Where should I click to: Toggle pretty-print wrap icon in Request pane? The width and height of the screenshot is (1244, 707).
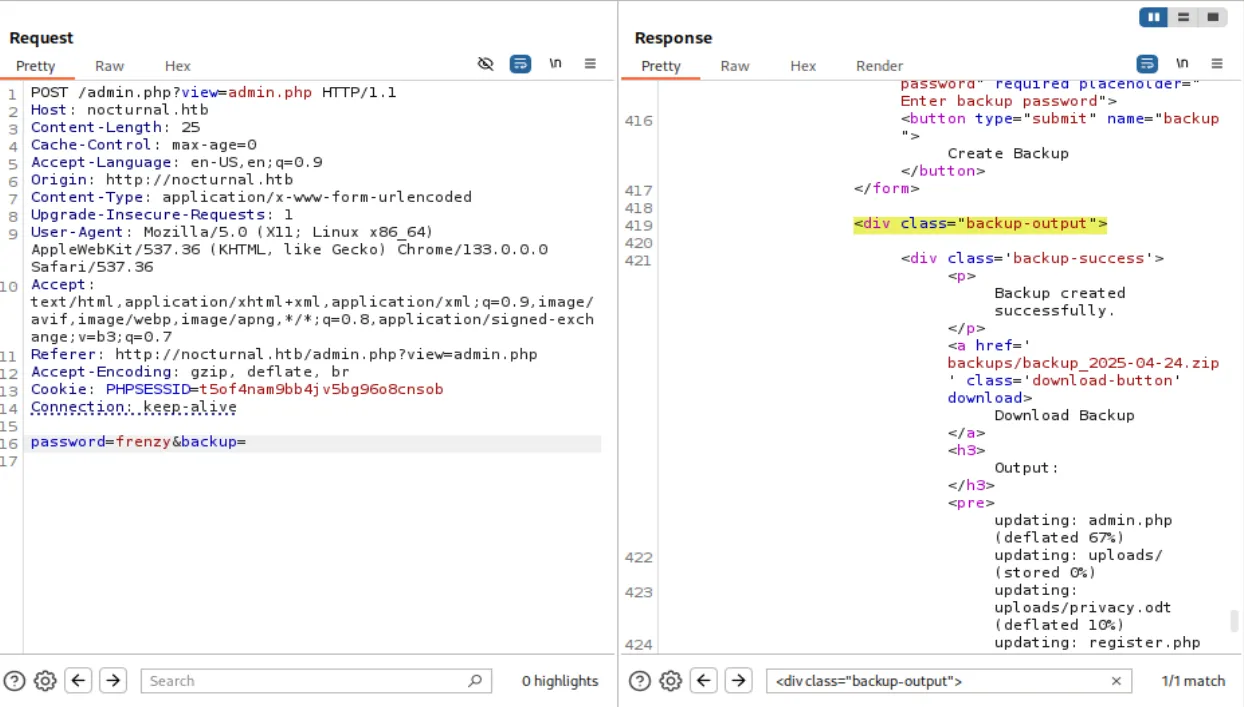pyautogui.click(x=520, y=64)
